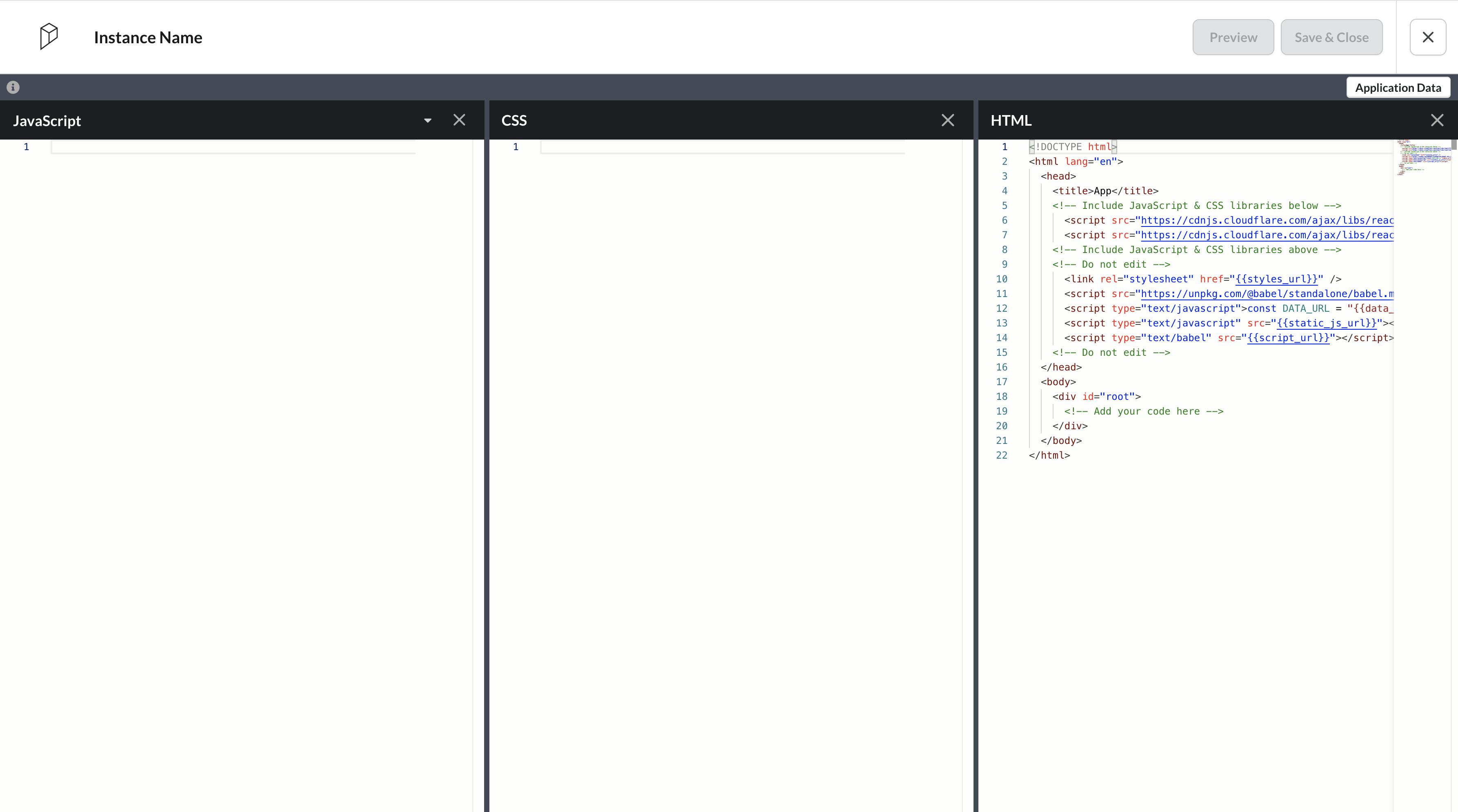The width and height of the screenshot is (1458, 812).
Task: Open the JavaScript language dropdown arrow
Action: point(427,120)
